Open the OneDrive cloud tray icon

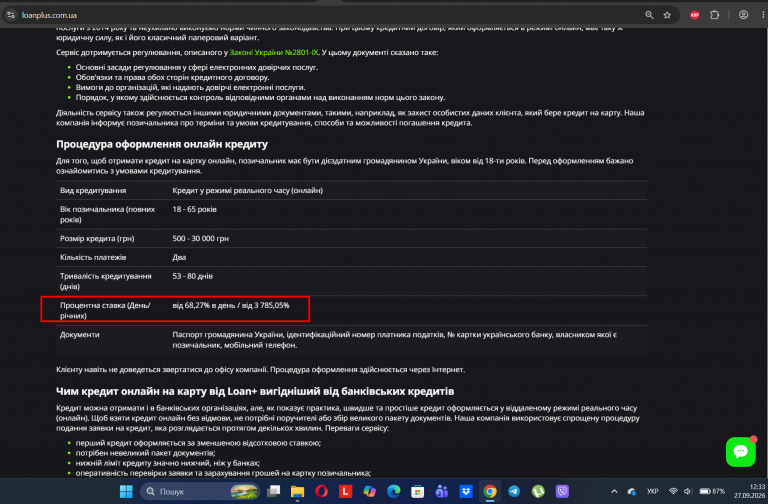[632, 491]
